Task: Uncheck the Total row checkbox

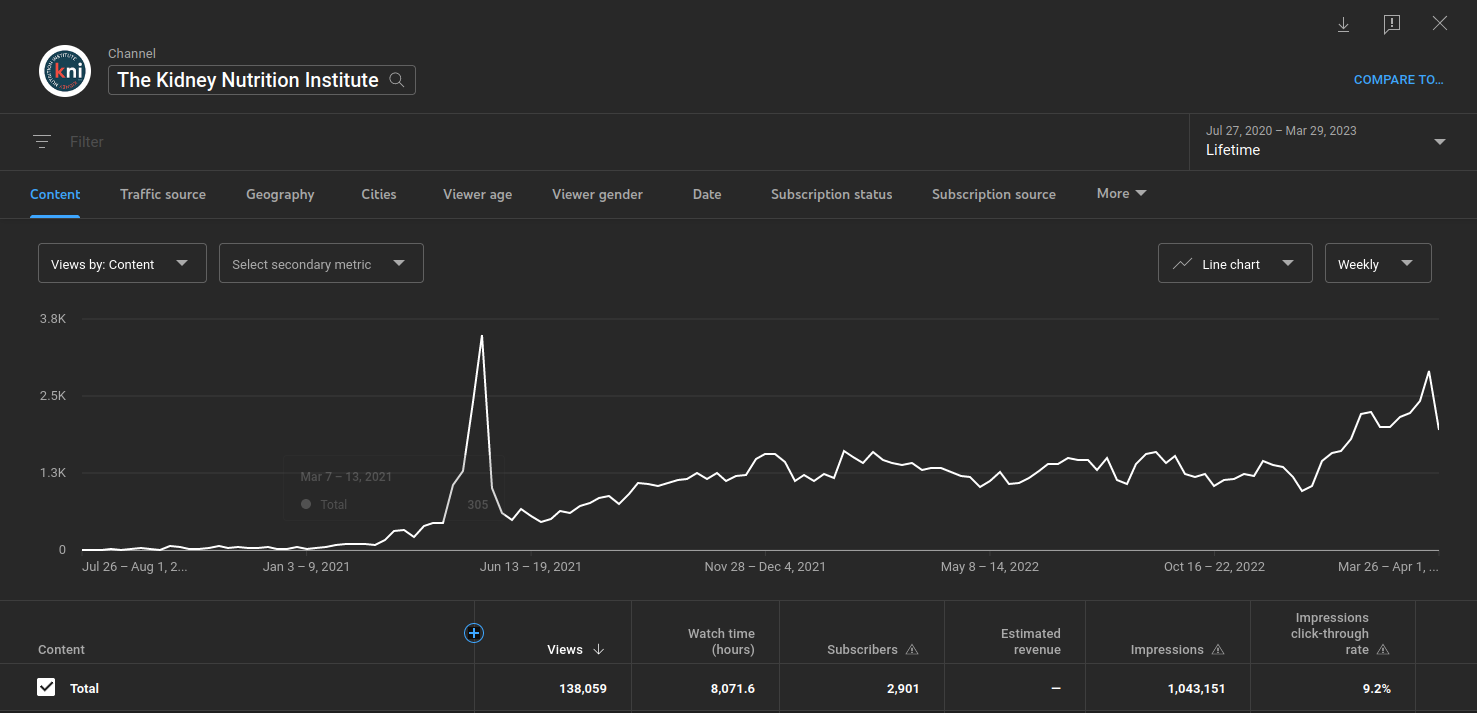Action: [46, 687]
